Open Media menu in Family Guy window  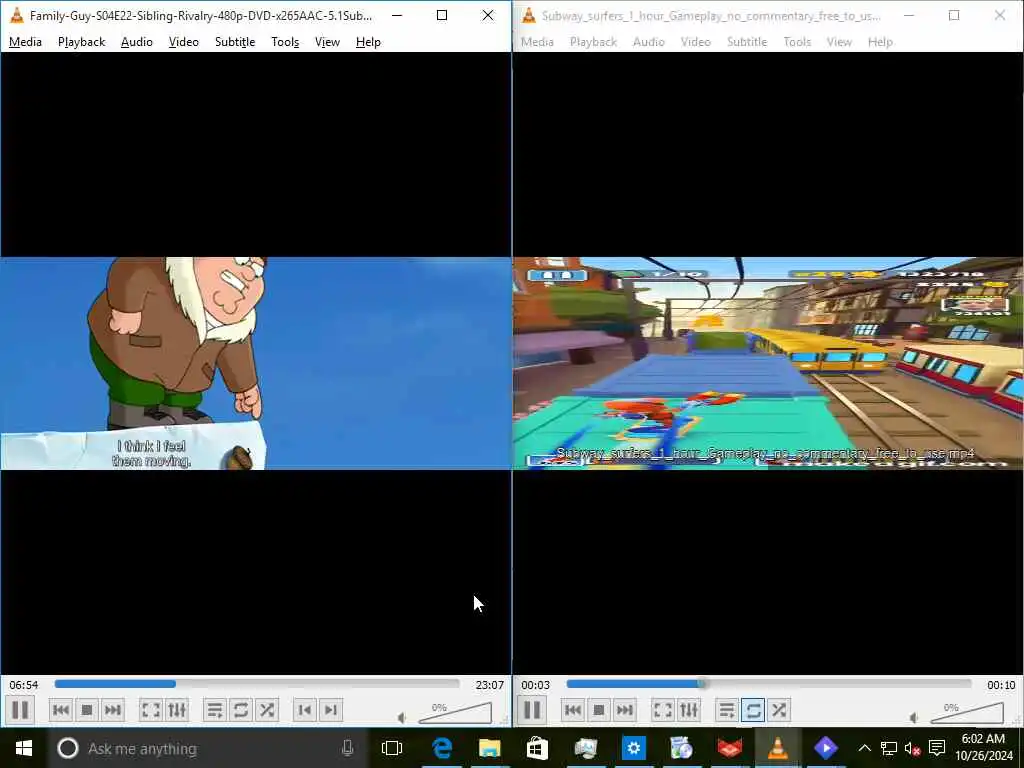point(25,42)
